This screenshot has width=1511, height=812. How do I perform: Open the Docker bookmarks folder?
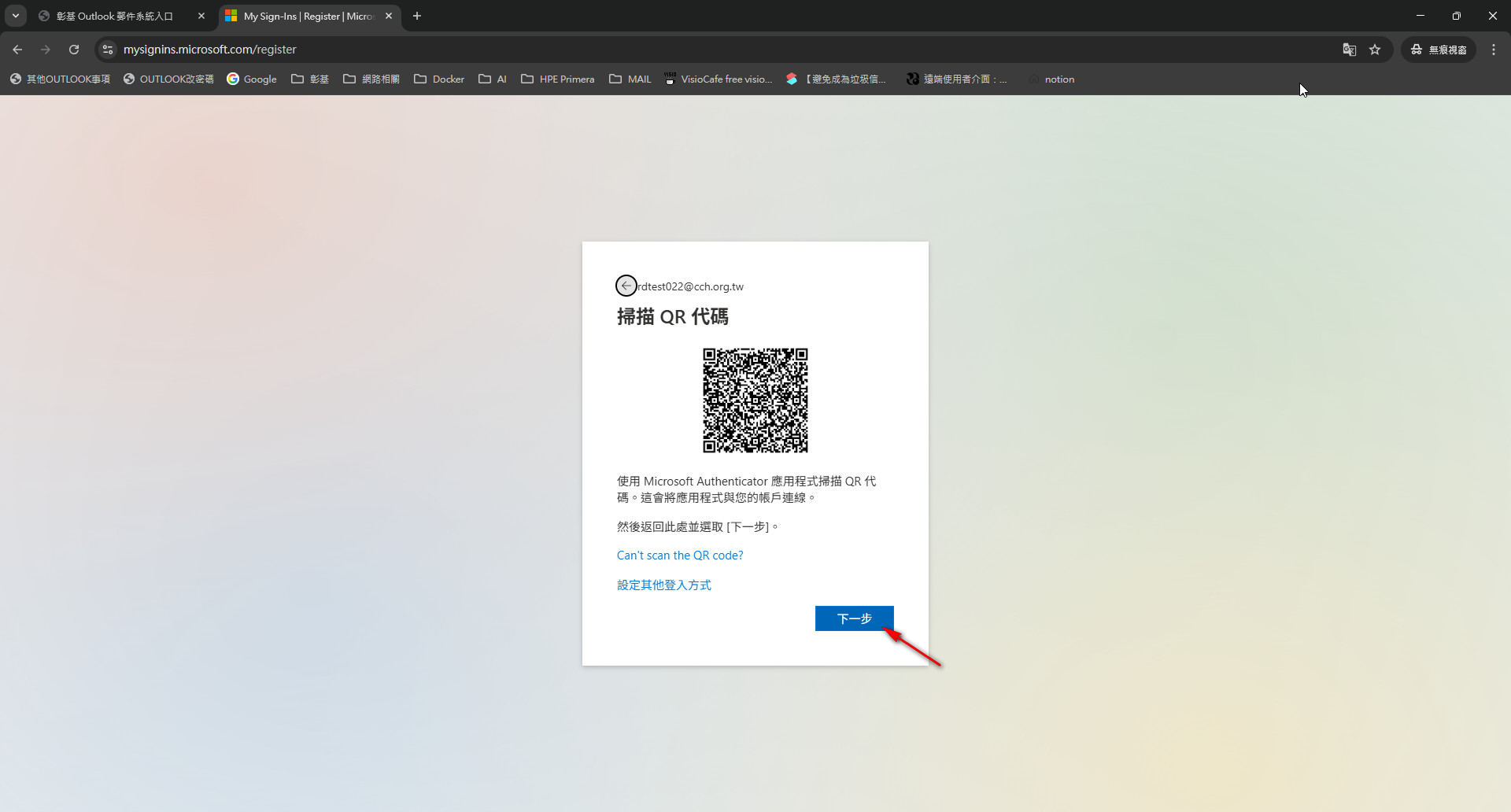pyautogui.click(x=439, y=79)
